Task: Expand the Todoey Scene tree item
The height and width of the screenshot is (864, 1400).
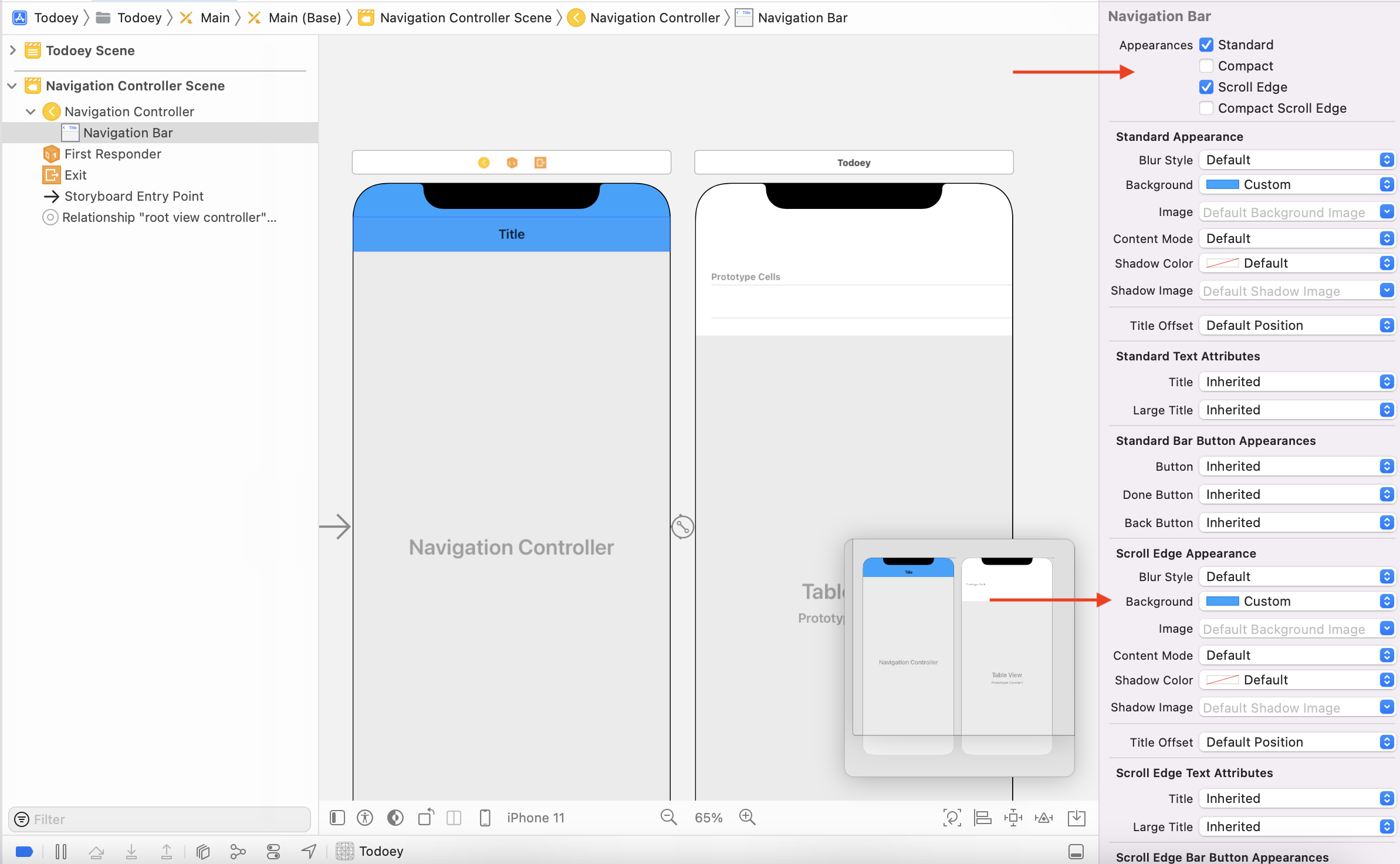Action: coord(13,50)
